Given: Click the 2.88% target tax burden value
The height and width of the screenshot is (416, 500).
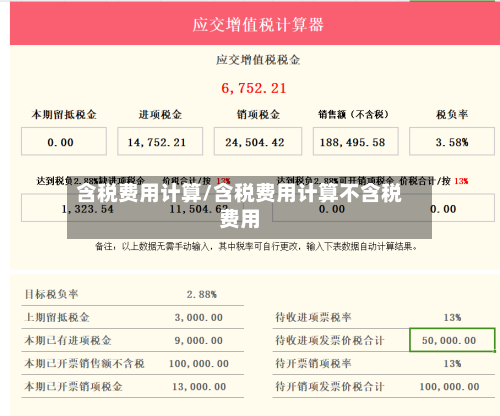Looking at the screenshot, I should (x=202, y=294).
